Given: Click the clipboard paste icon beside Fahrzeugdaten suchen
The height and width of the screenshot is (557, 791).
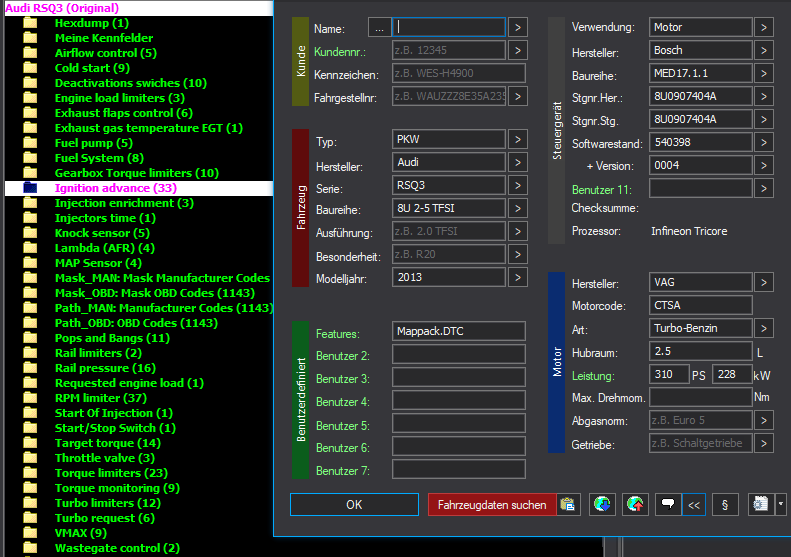Looking at the screenshot, I should [568, 505].
